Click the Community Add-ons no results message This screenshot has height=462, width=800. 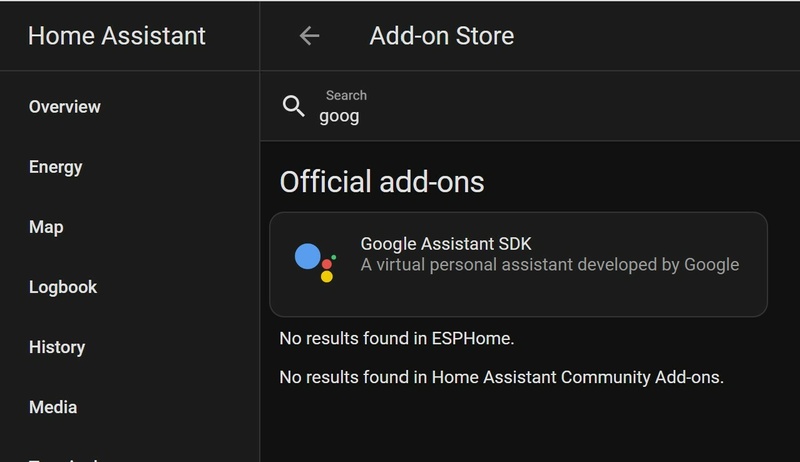point(502,377)
